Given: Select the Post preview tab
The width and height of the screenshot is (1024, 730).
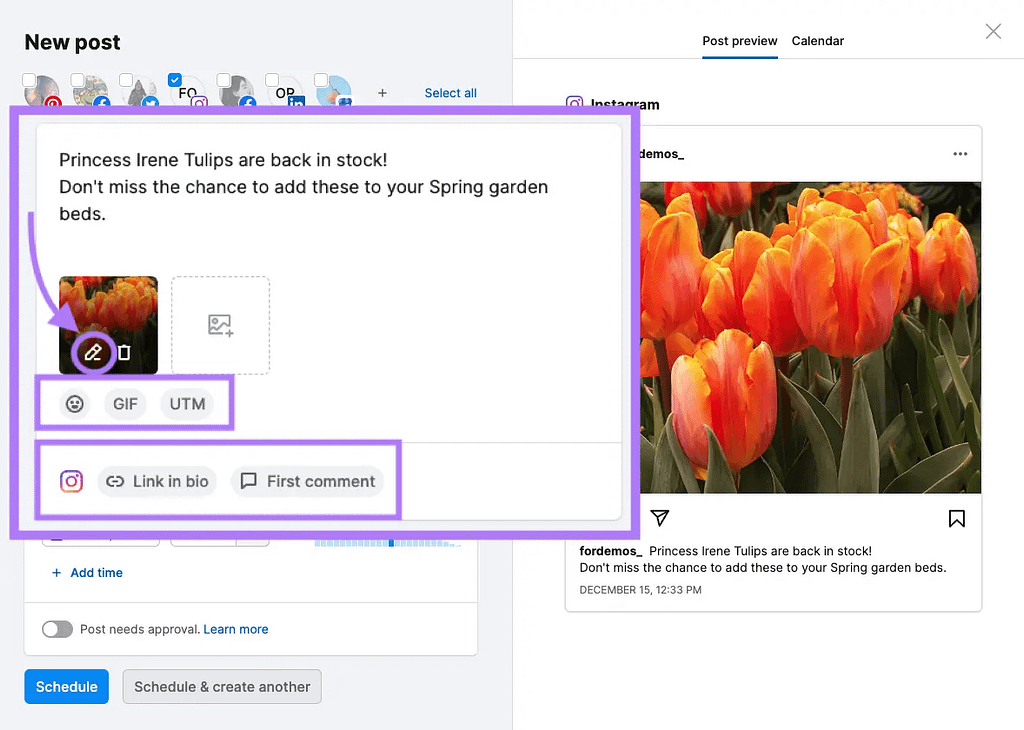Looking at the screenshot, I should tap(739, 41).
